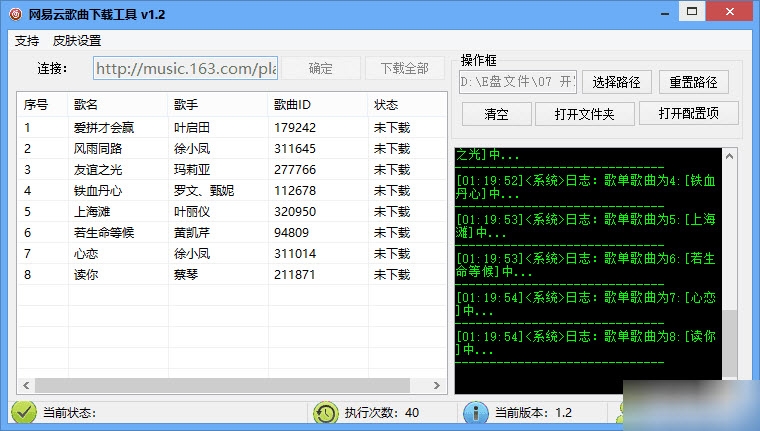Click singer 罗文、甄妮

pos(204,191)
